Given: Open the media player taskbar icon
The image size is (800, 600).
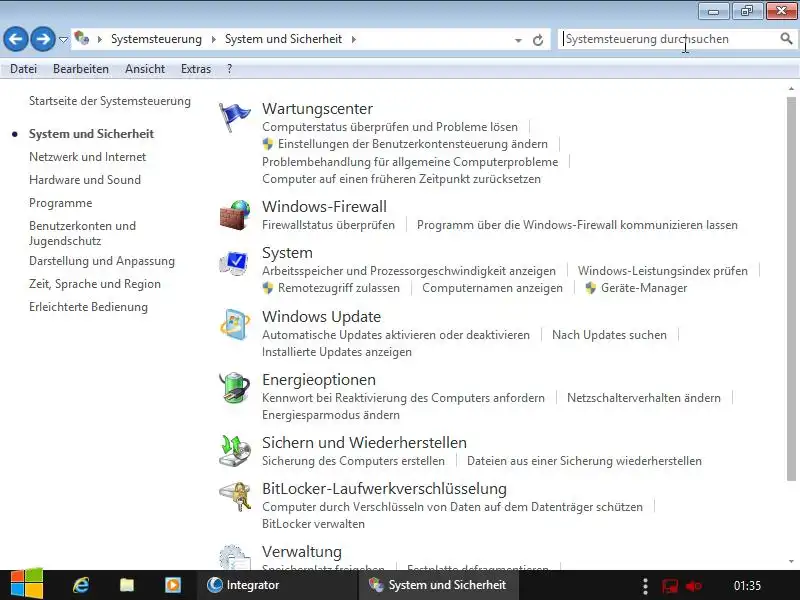Looking at the screenshot, I should [x=172, y=585].
